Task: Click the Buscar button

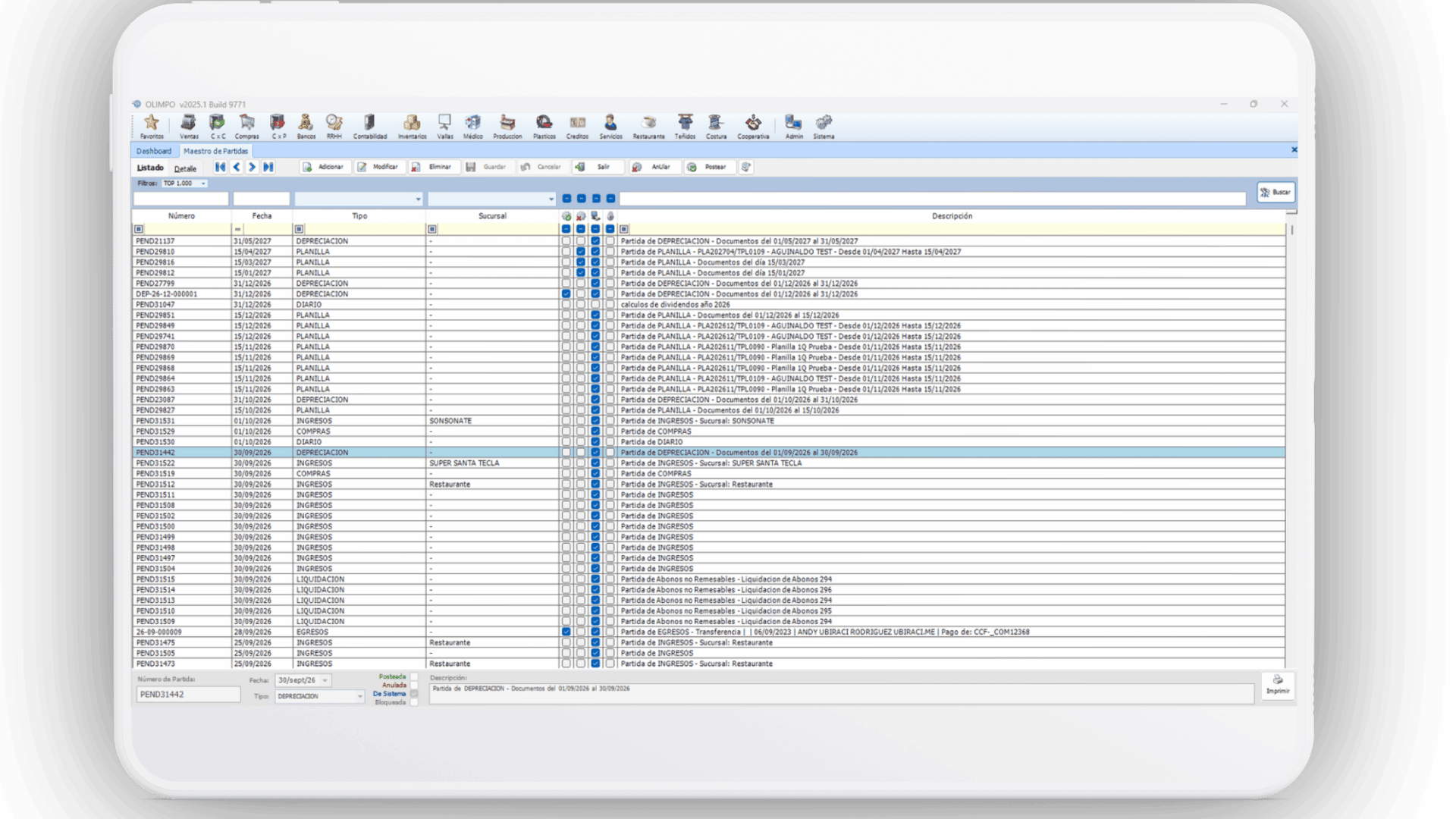Action: 1276,193
